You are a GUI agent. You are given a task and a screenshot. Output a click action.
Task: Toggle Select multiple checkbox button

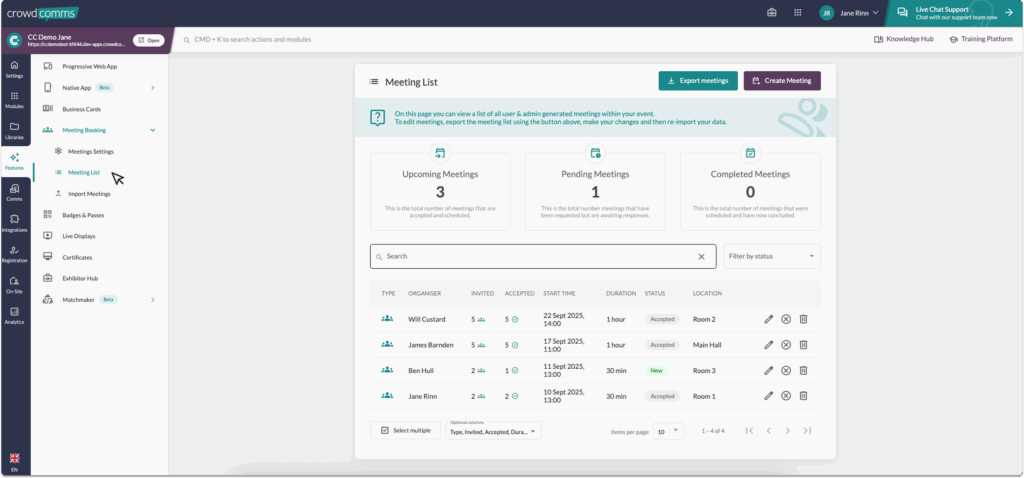tap(405, 430)
